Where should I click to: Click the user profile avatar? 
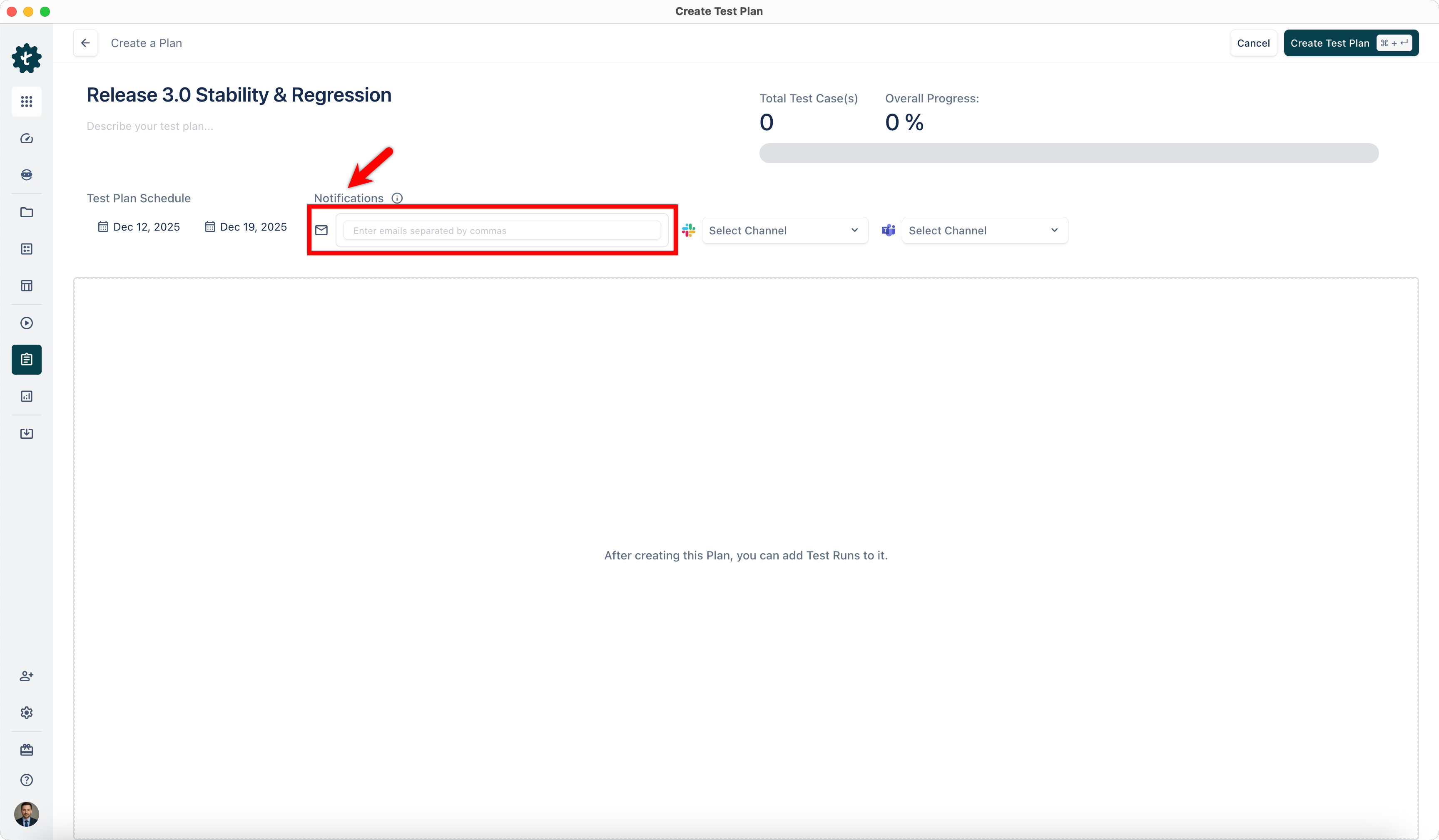point(26,814)
